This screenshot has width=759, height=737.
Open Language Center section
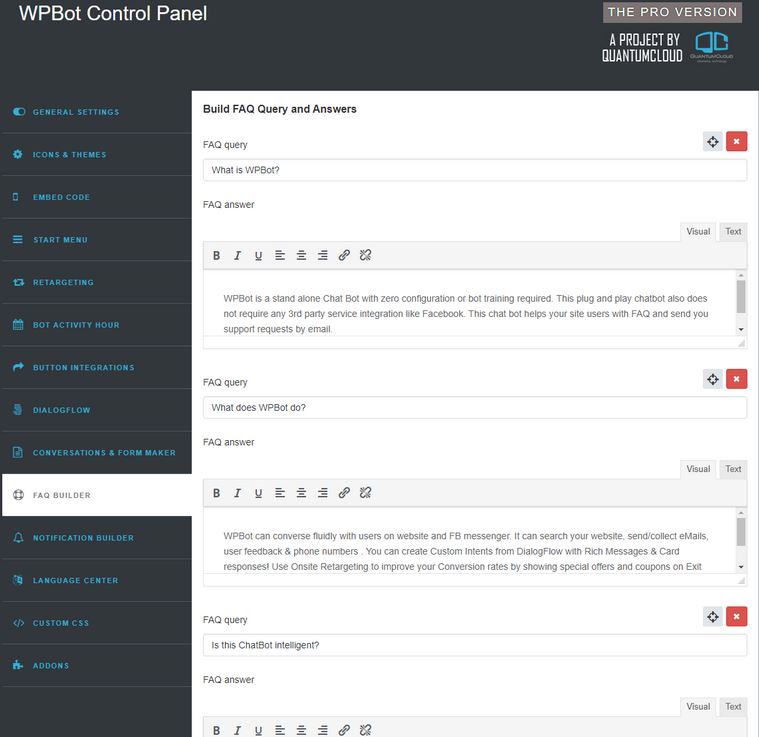tap(97, 580)
